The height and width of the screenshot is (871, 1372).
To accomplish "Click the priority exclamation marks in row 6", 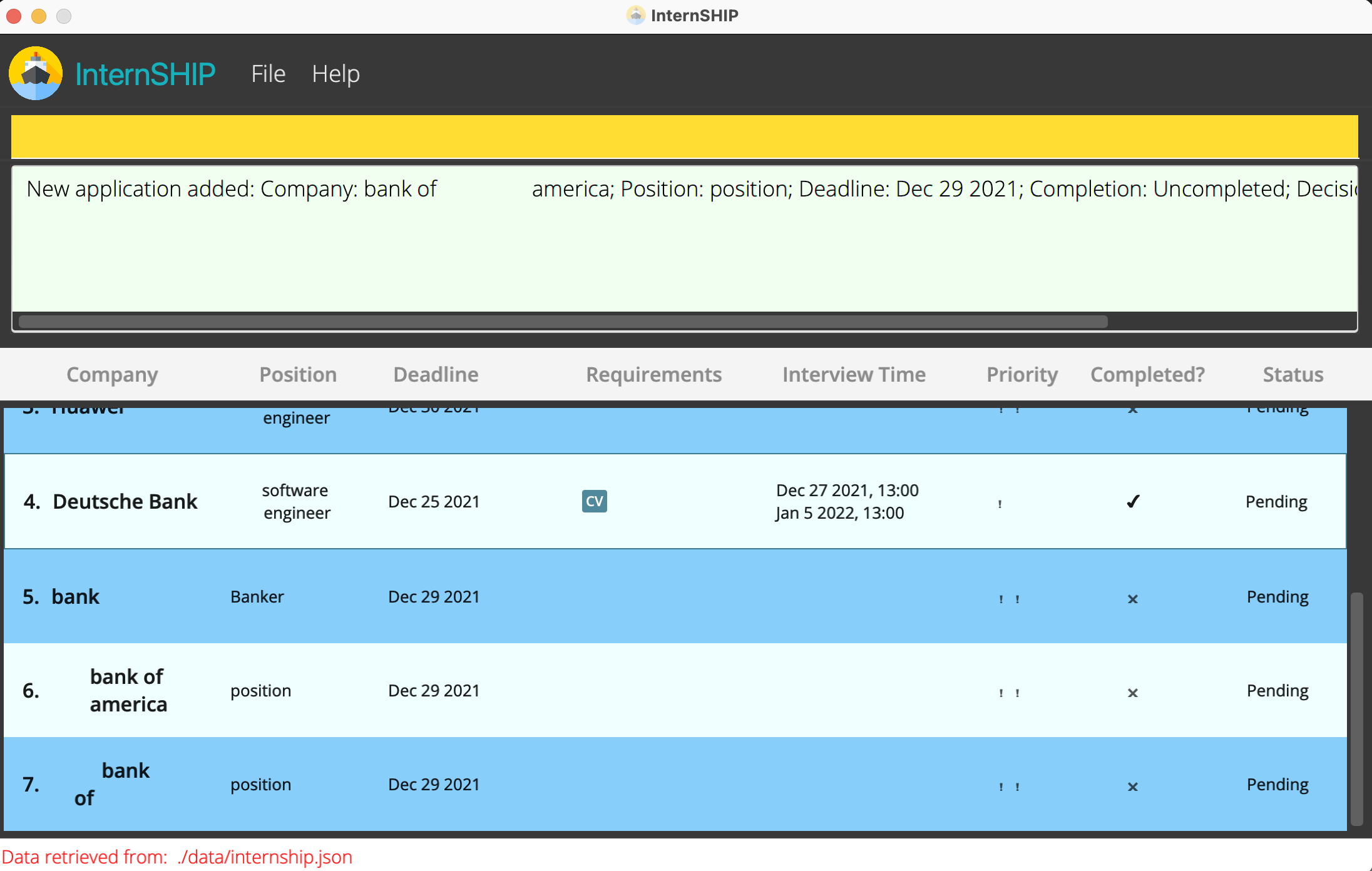I will click(1008, 693).
